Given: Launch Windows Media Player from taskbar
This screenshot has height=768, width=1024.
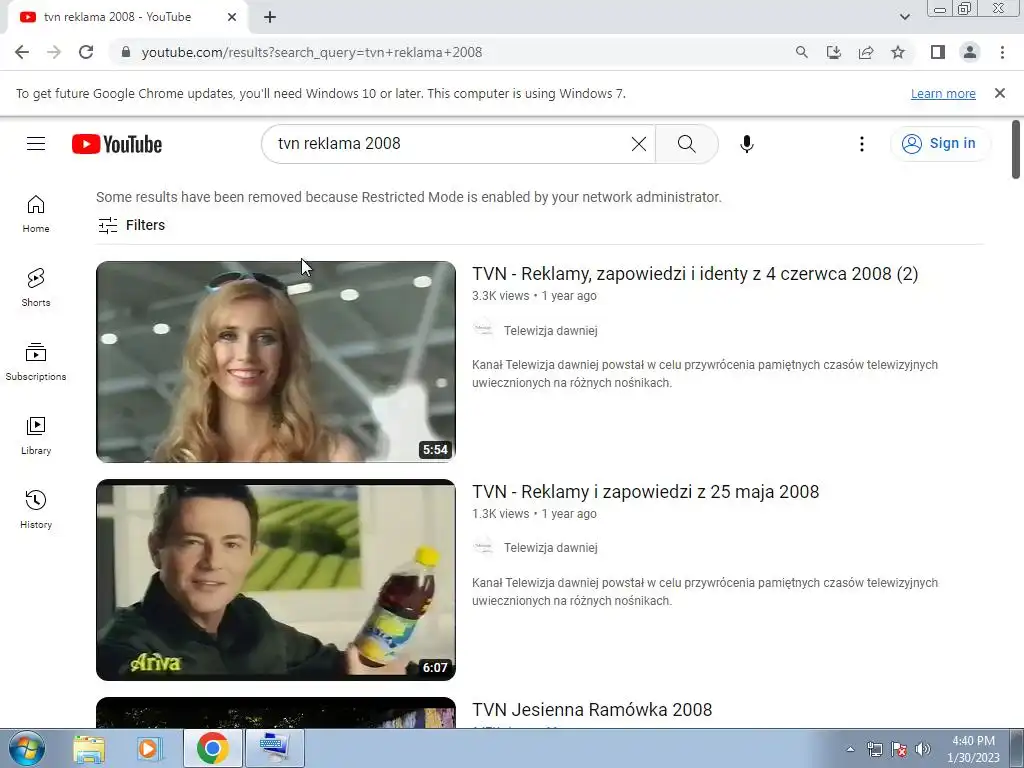Looking at the screenshot, I should [x=149, y=749].
